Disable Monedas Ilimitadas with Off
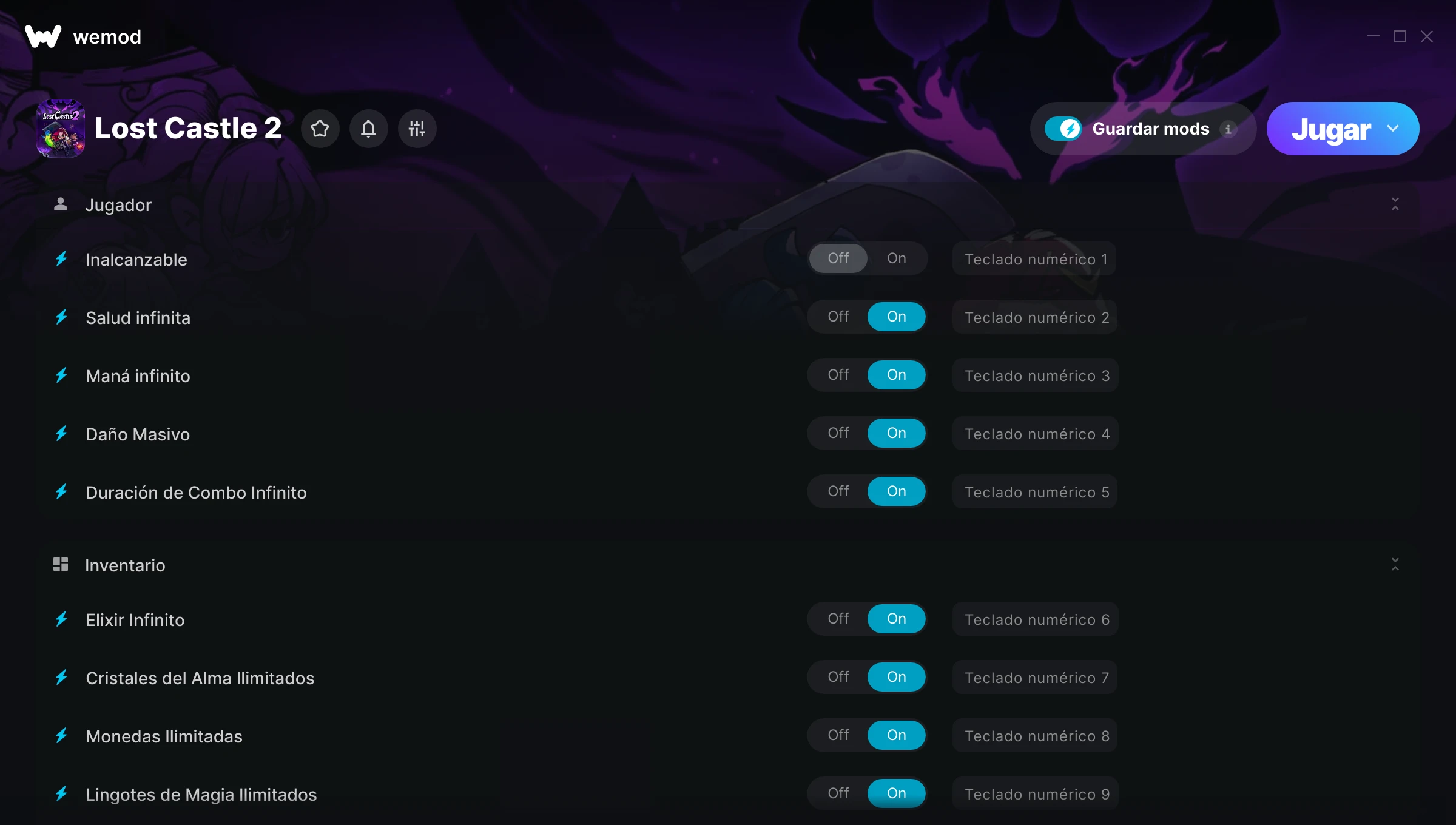Image resolution: width=1456 pixels, height=825 pixels. coord(838,735)
